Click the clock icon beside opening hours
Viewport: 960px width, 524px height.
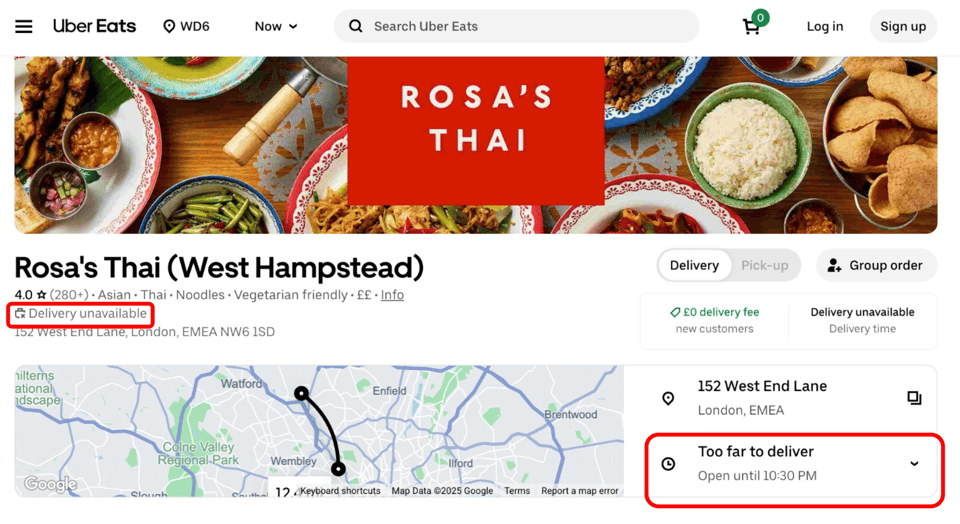pos(668,464)
